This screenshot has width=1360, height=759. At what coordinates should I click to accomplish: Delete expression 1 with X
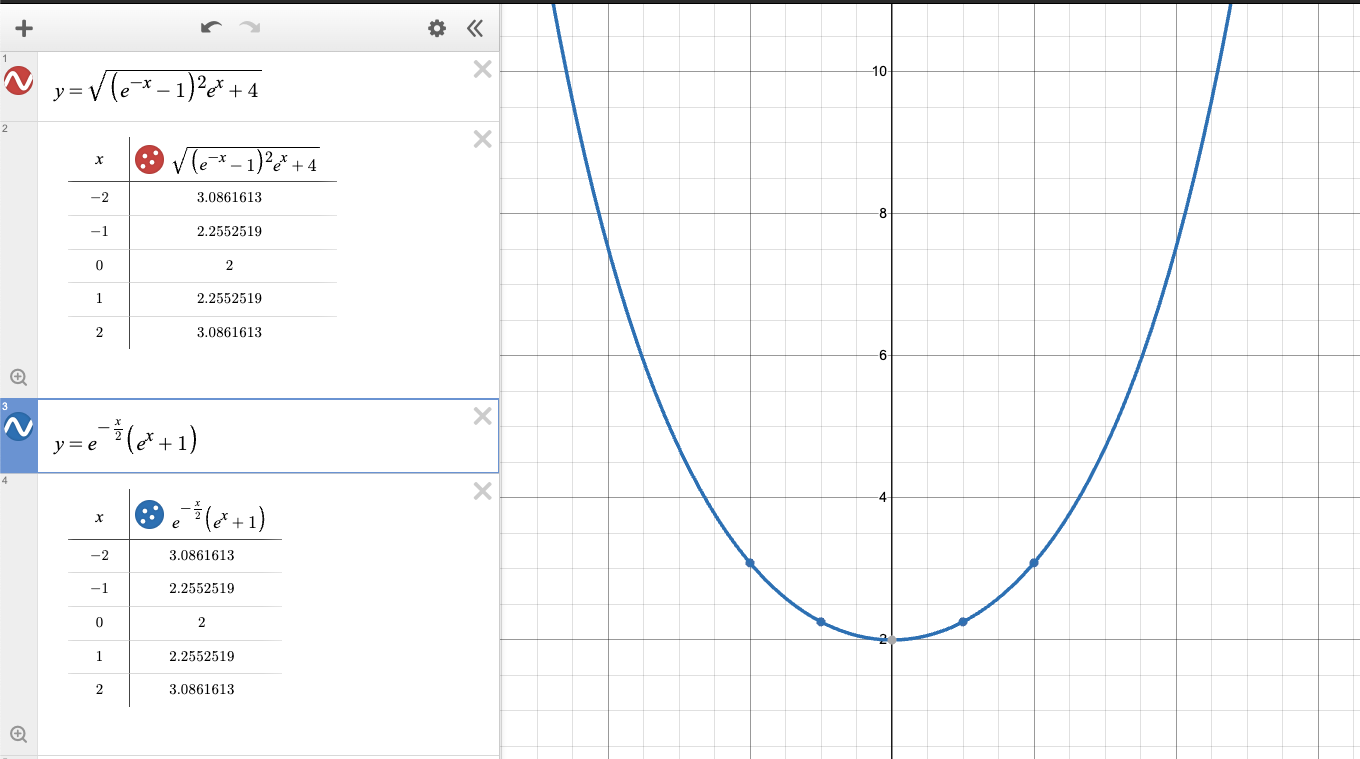point(482,69)
